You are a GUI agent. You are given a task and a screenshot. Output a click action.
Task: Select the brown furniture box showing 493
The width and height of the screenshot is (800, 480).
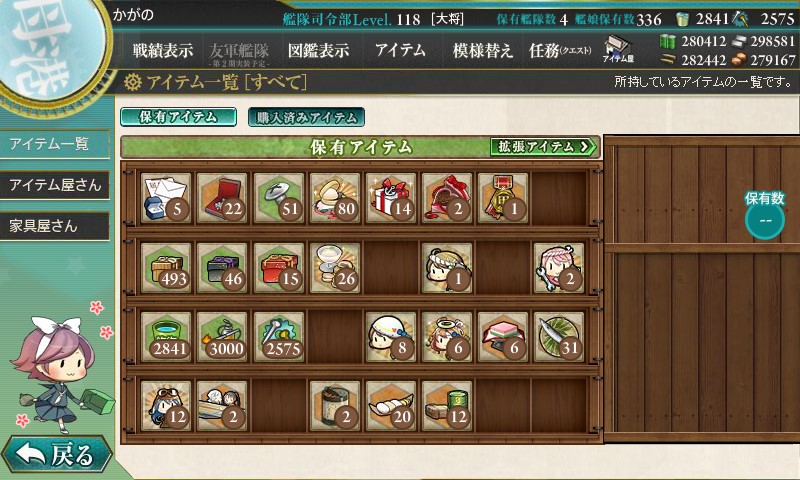coord(165,268)
